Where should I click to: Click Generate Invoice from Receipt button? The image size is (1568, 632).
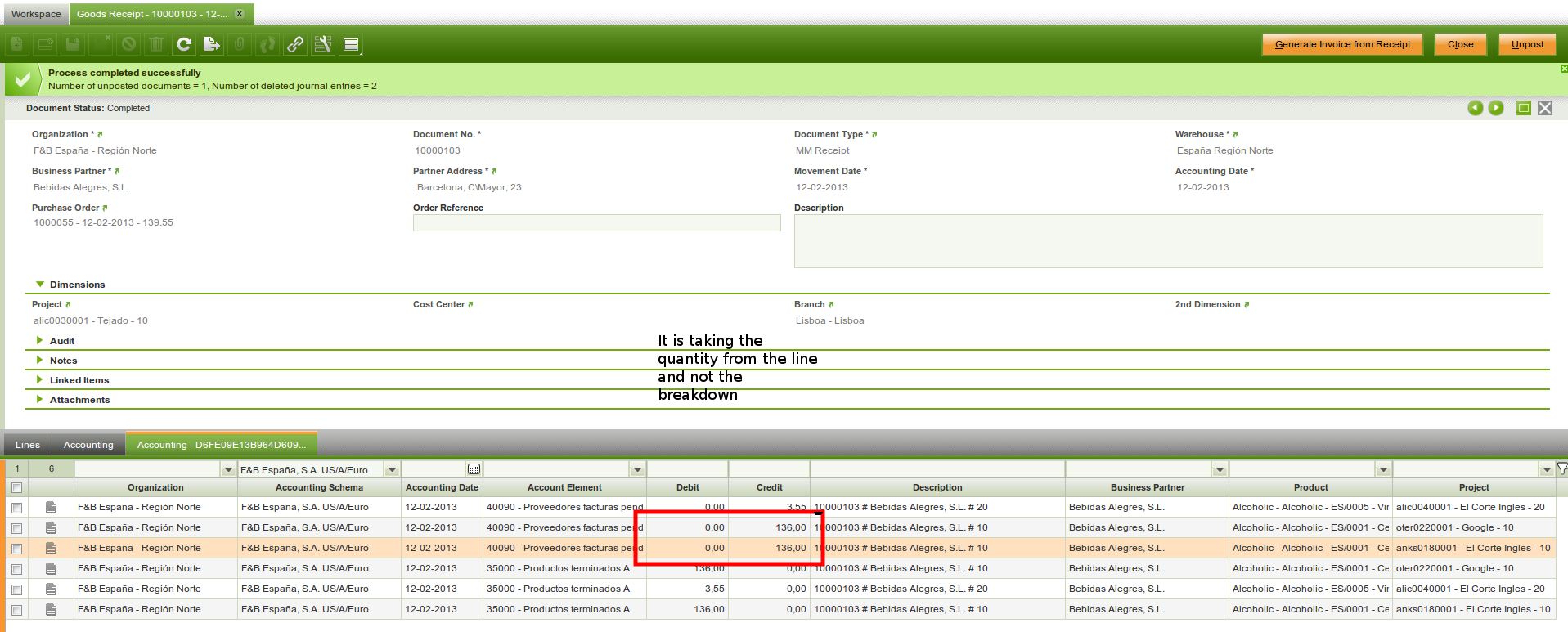(x=1342, y=44)
